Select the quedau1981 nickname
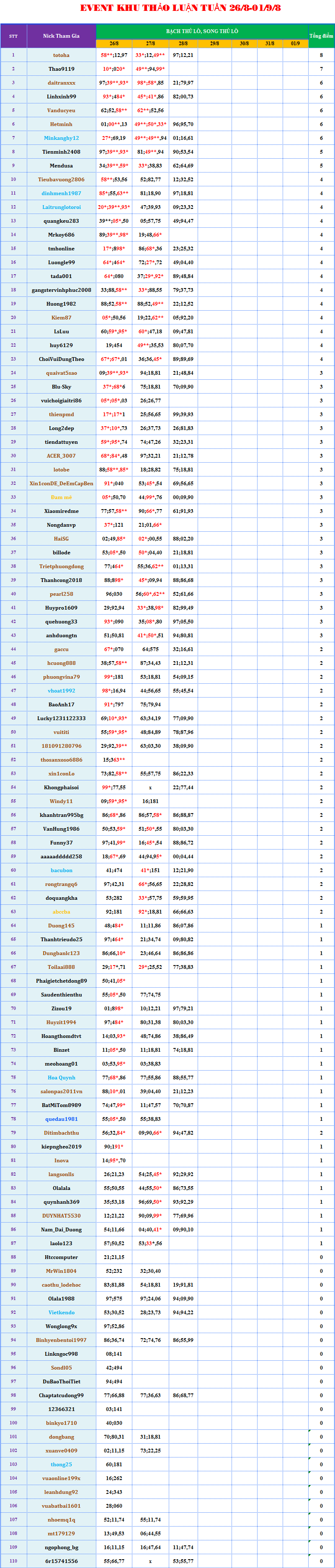Viewport: 335px width, 1568px height. (x=62, y=1119)
